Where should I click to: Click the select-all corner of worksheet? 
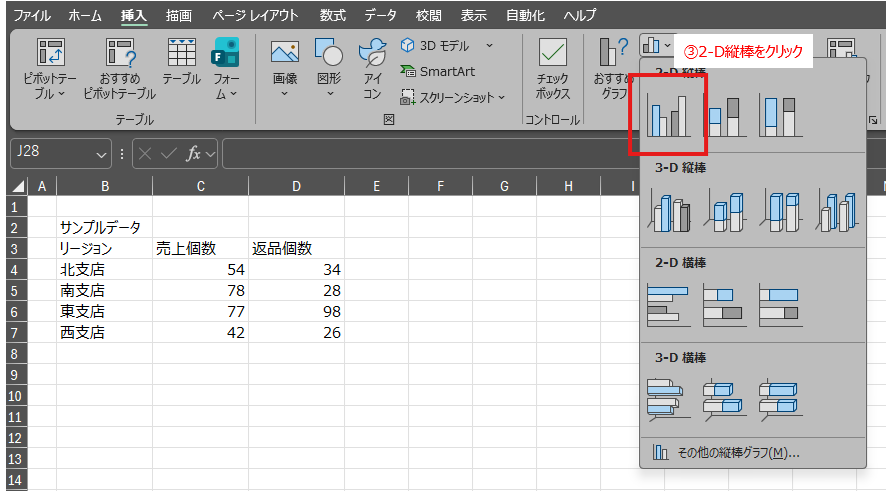17,186
